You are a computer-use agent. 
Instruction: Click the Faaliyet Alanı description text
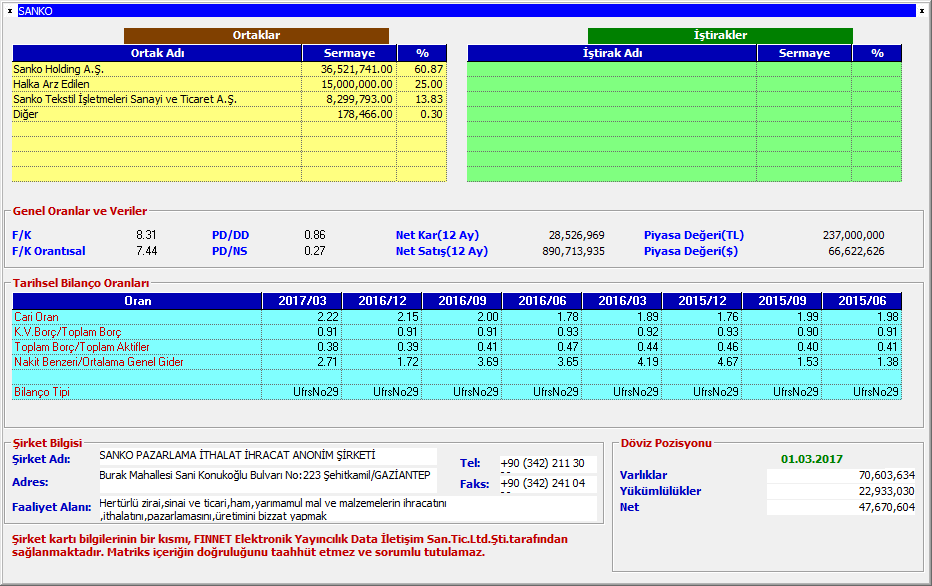348,509
